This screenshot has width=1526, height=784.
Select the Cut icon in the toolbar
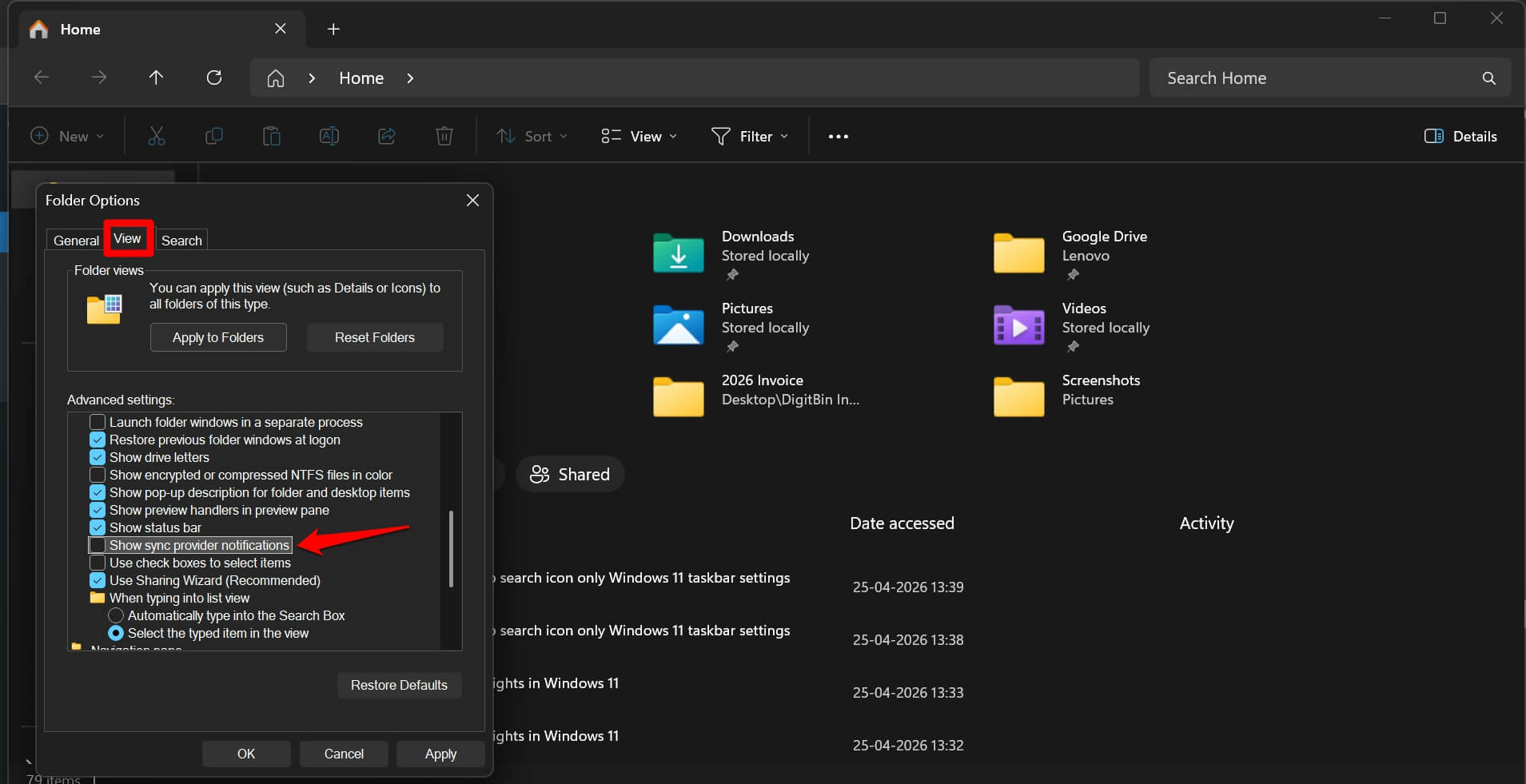coord(156,136)
